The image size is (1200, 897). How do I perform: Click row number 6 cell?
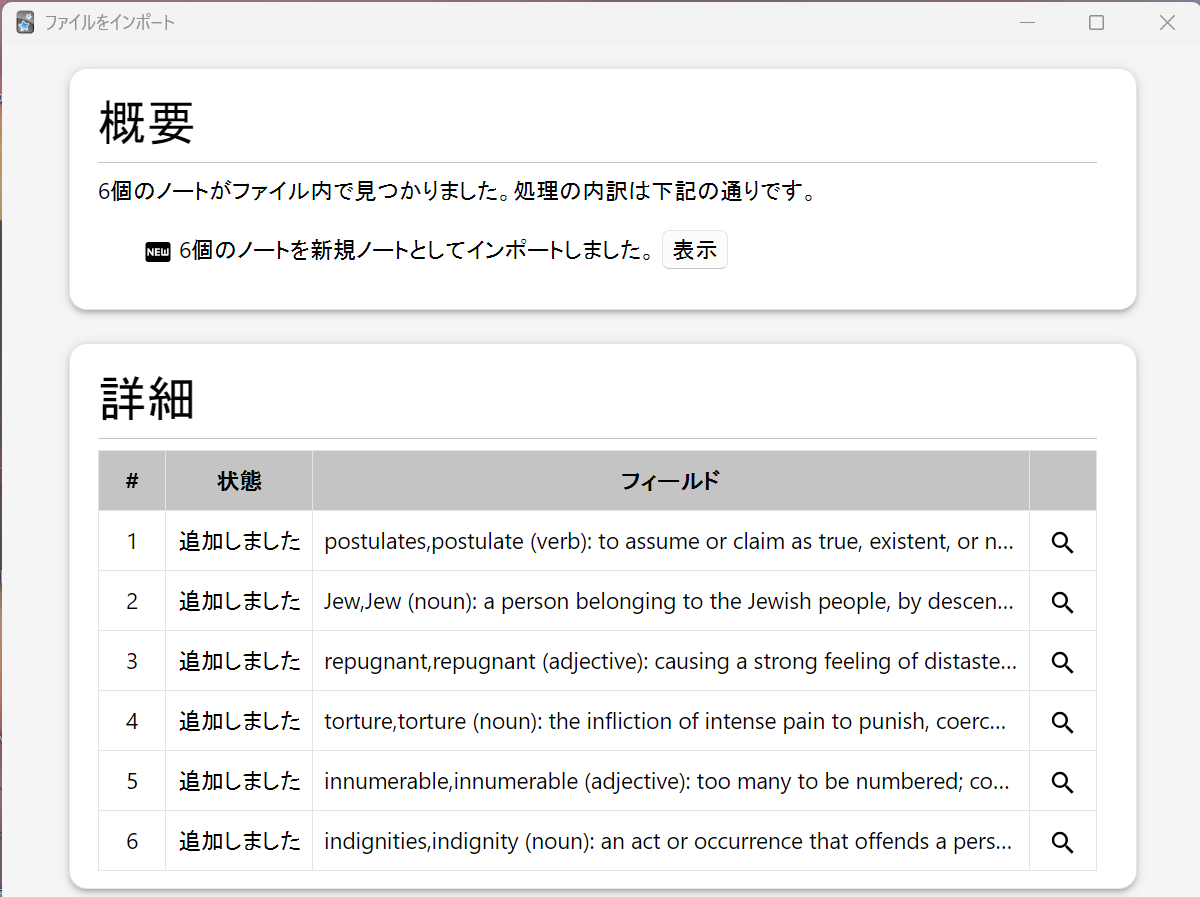point(132,841)
